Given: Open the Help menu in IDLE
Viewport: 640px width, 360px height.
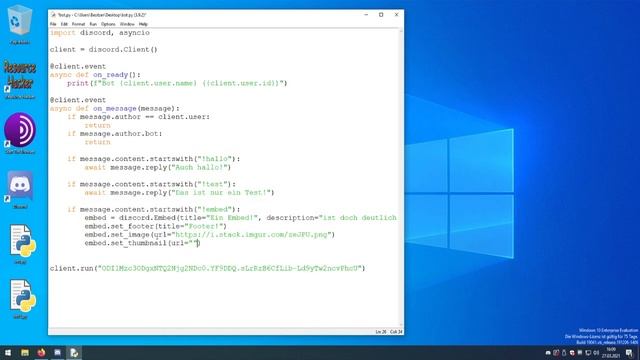Looking at the screenshot, I should pos(143,24).
